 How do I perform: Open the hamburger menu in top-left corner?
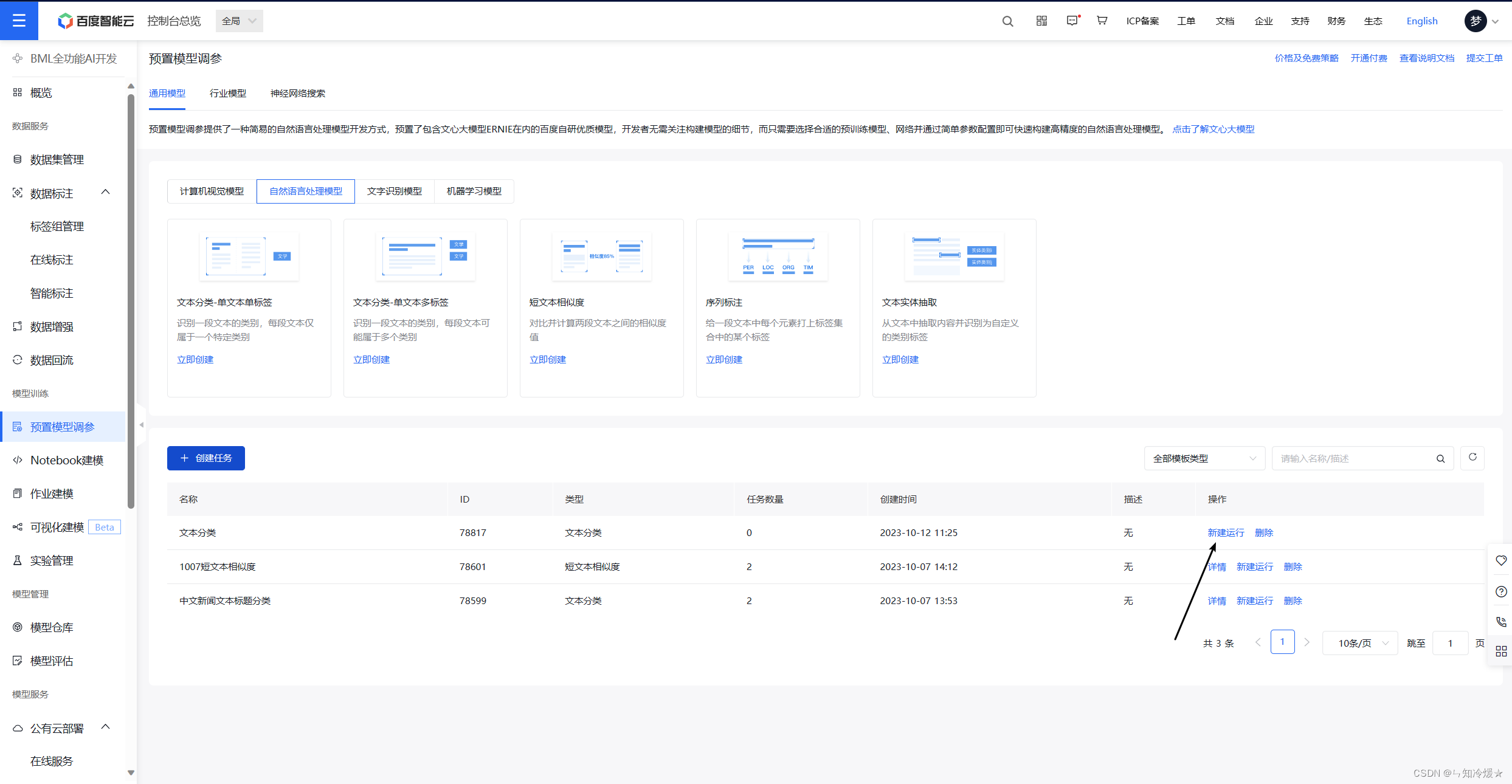(19, 21)
